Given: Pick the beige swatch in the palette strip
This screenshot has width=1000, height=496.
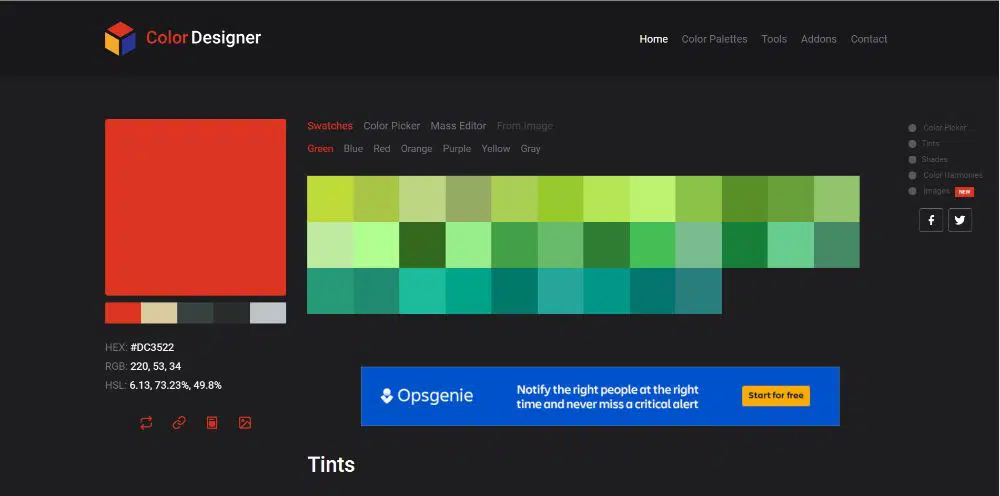Looking at the screenshot, I should tap(159, 313).
